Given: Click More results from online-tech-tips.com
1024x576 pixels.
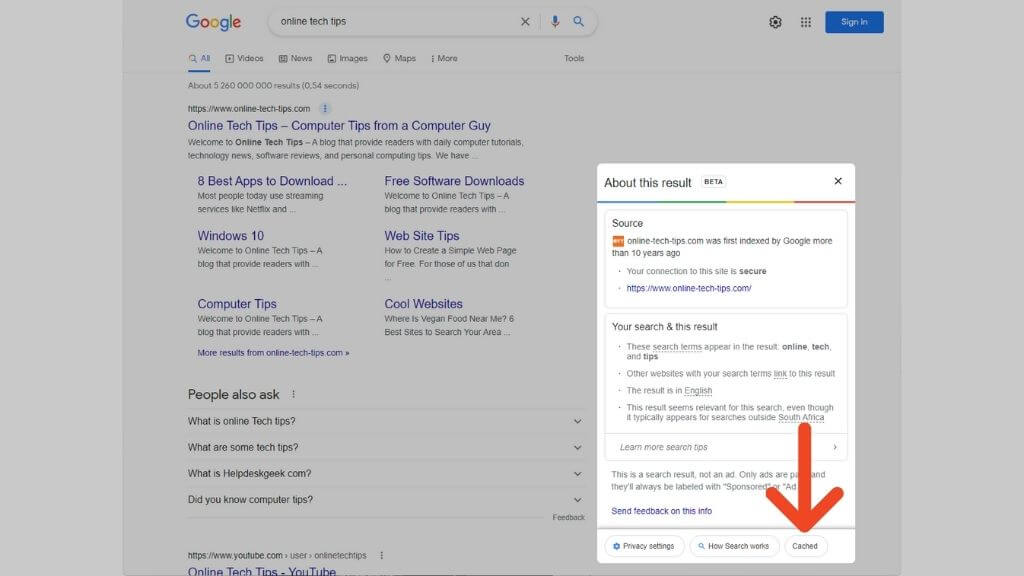Looking at the screenshot, I should pyautogui.click(x=273, y=353).
